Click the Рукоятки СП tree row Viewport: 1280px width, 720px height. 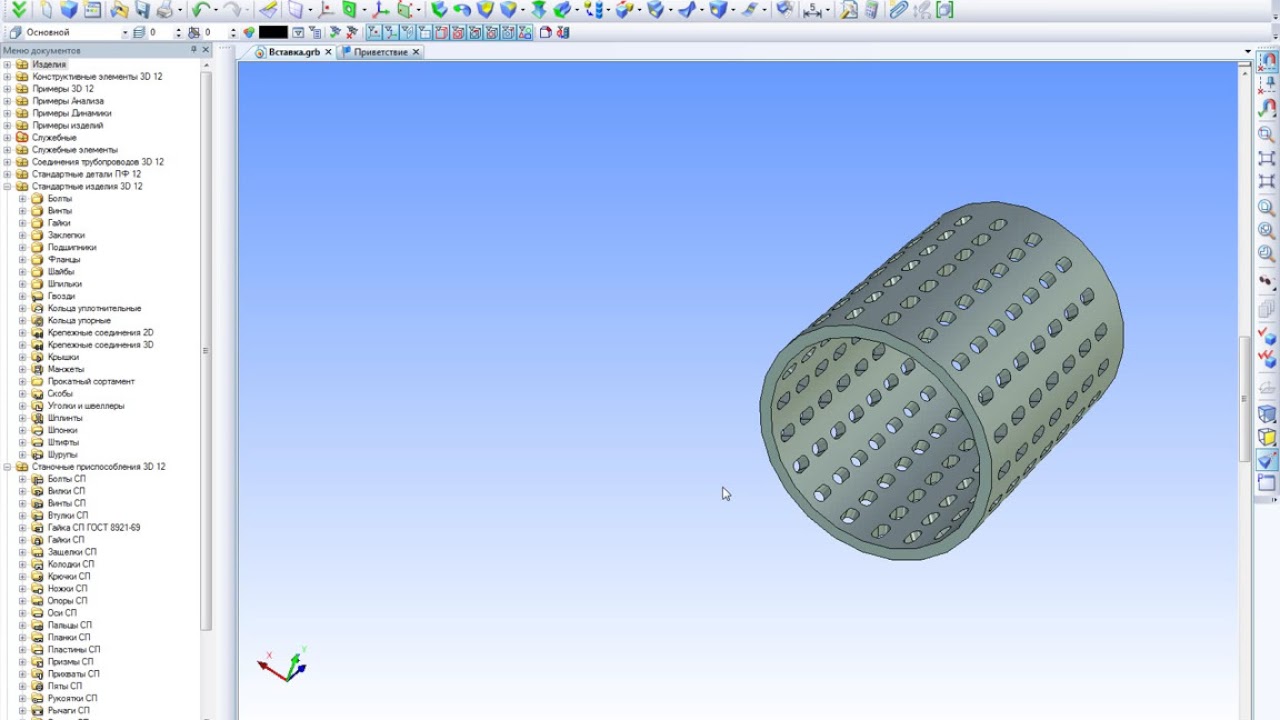coord(72,699)
